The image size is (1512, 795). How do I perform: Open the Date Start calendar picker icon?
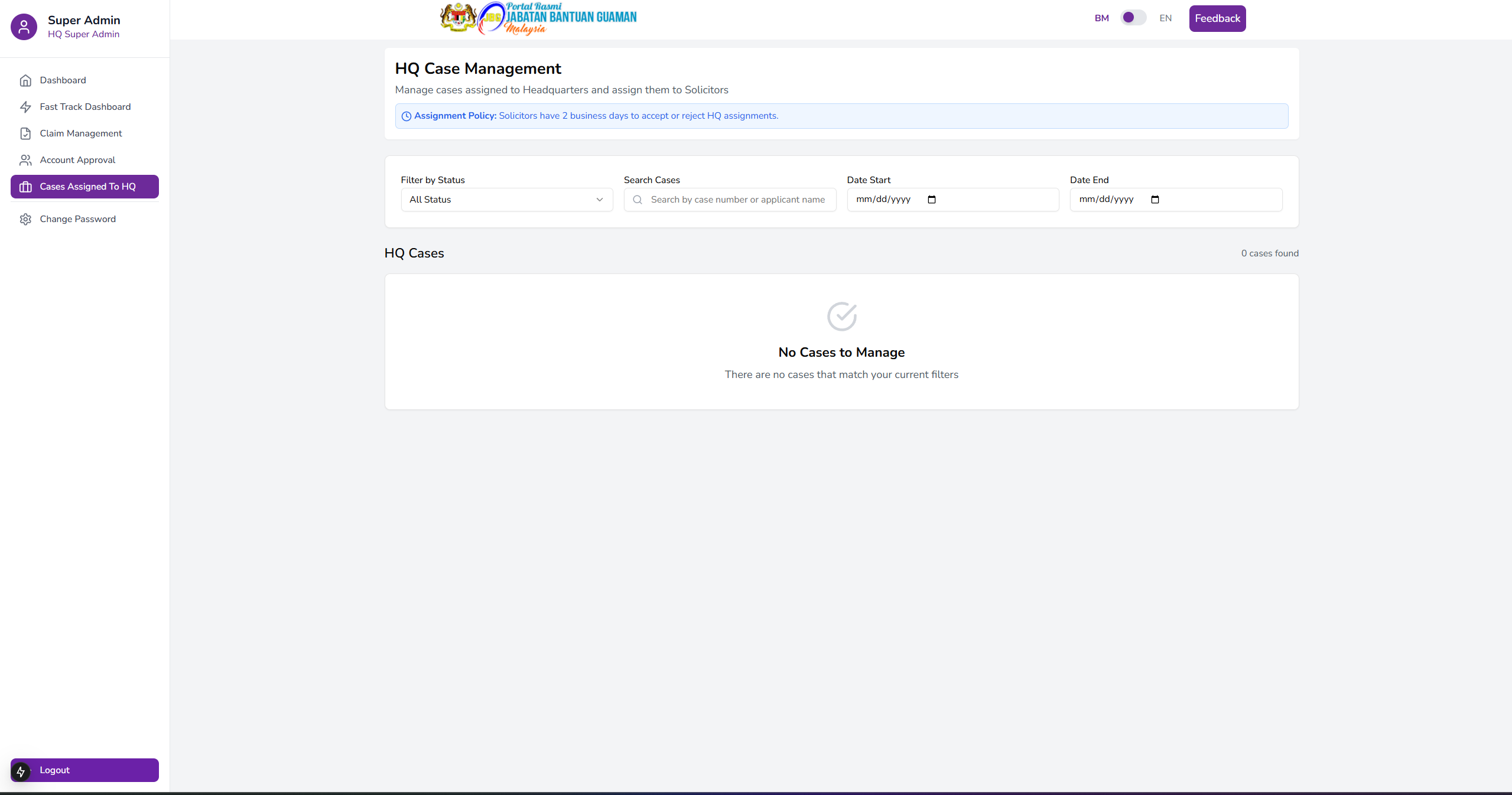(x=932, y=200)
